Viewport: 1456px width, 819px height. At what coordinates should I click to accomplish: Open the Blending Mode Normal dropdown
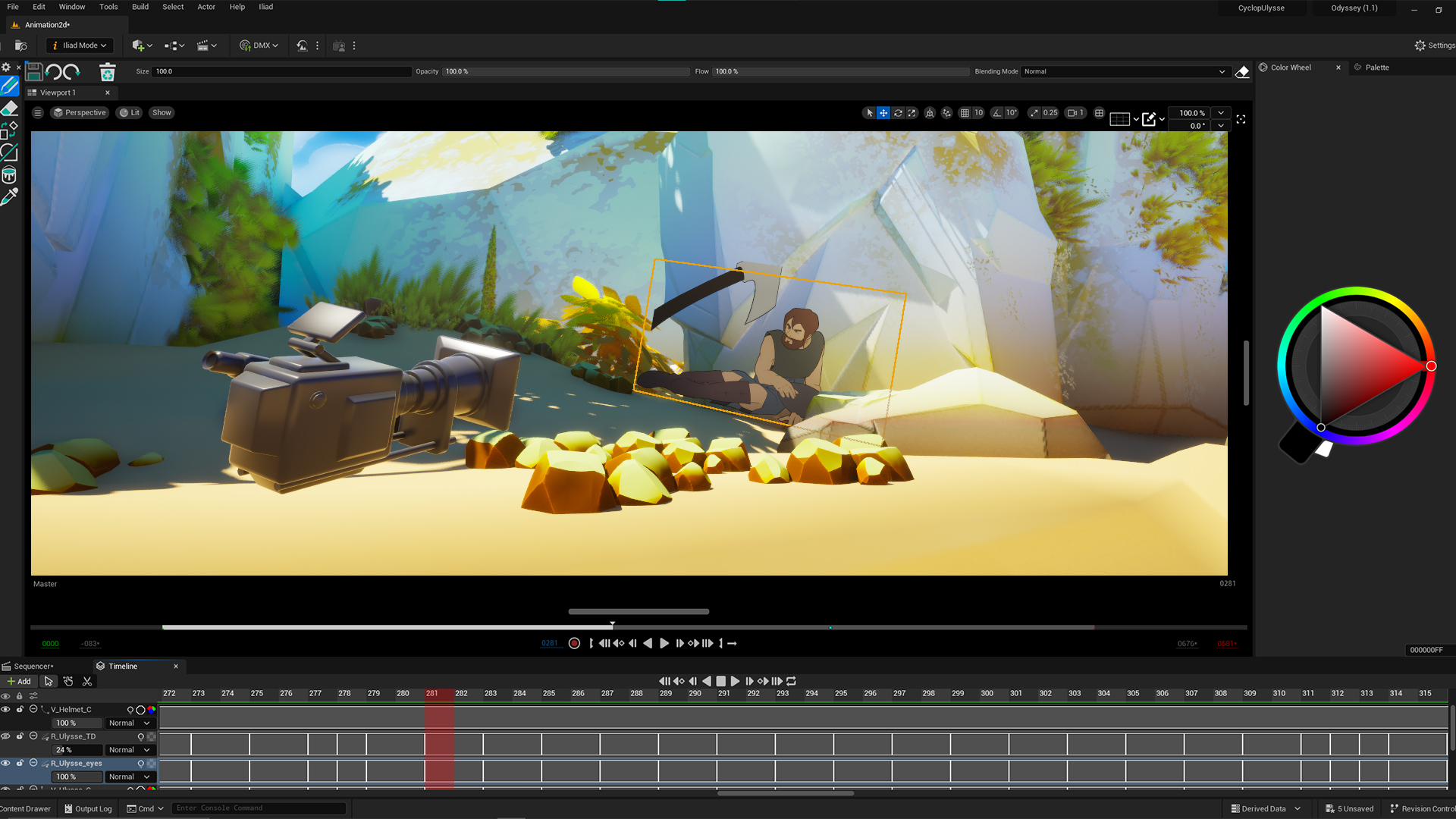(1124, 72)
